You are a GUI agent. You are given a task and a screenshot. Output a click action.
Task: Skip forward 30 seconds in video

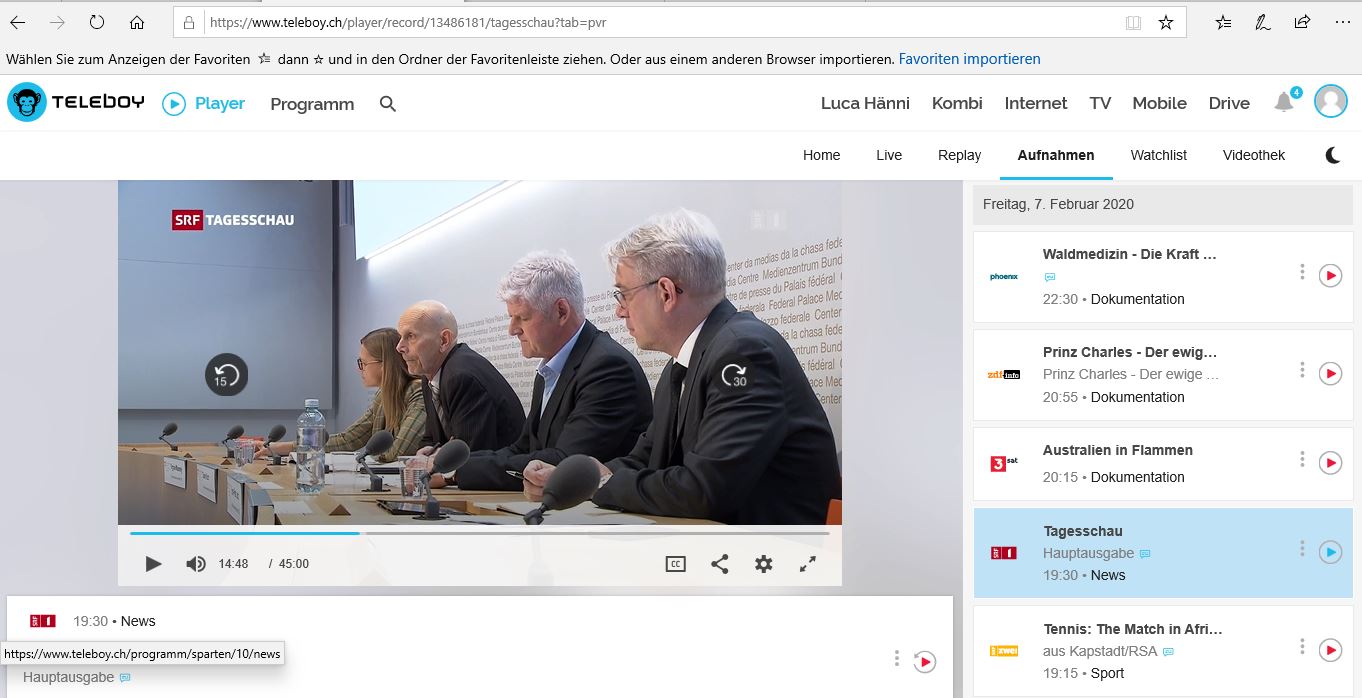735,376
